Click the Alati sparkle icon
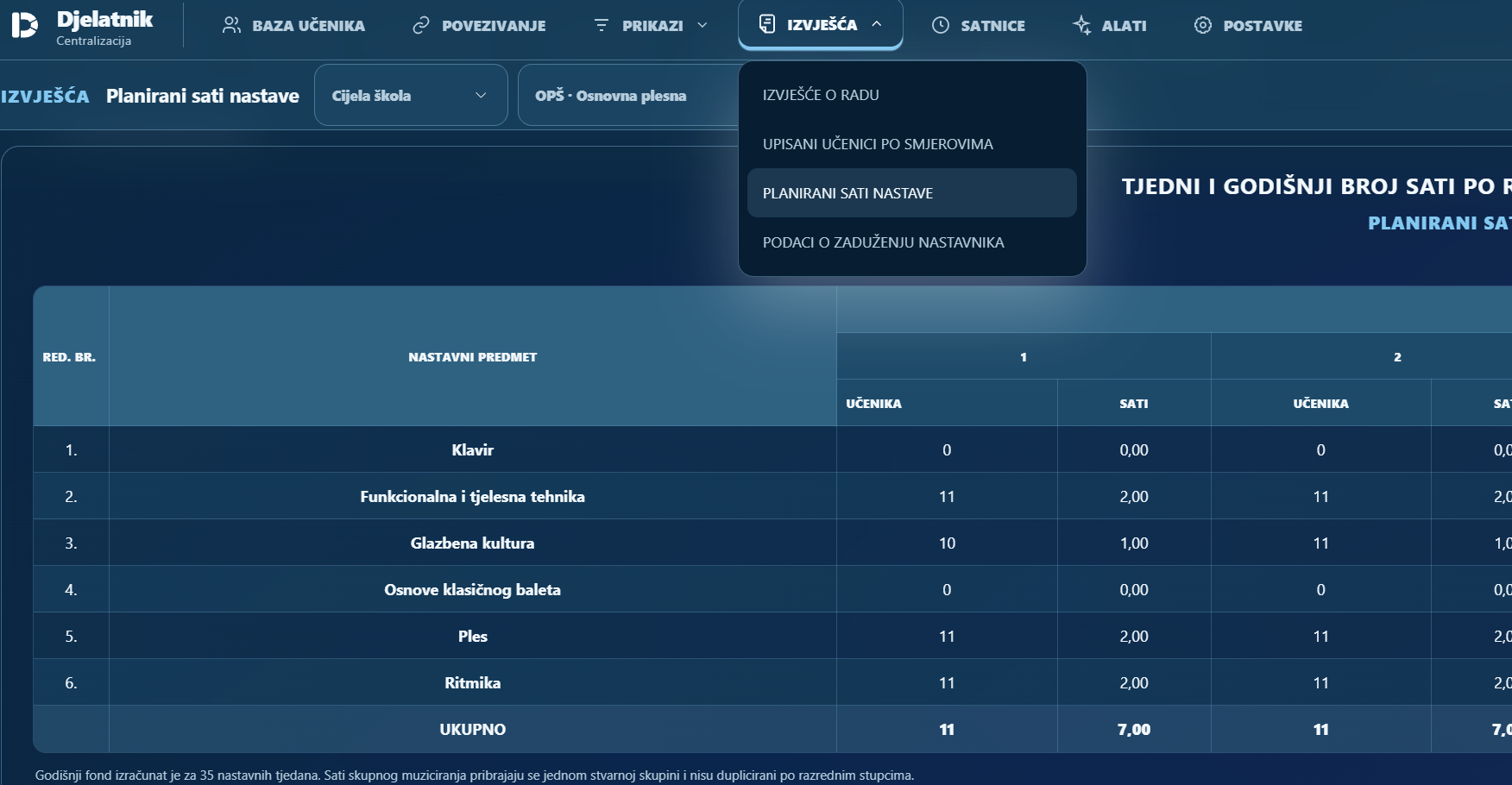 pos(1082,25)
